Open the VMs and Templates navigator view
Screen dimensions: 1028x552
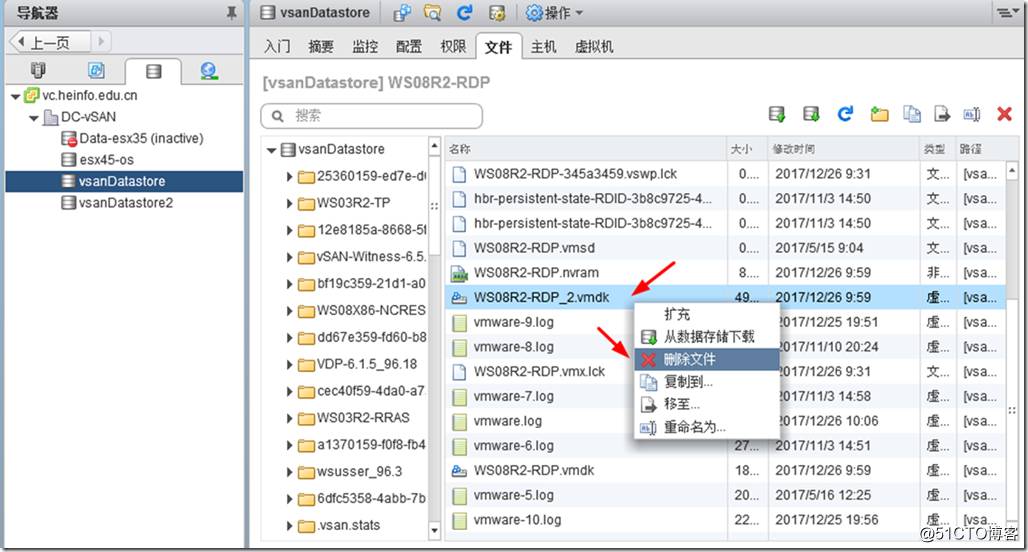click(96, 71)
